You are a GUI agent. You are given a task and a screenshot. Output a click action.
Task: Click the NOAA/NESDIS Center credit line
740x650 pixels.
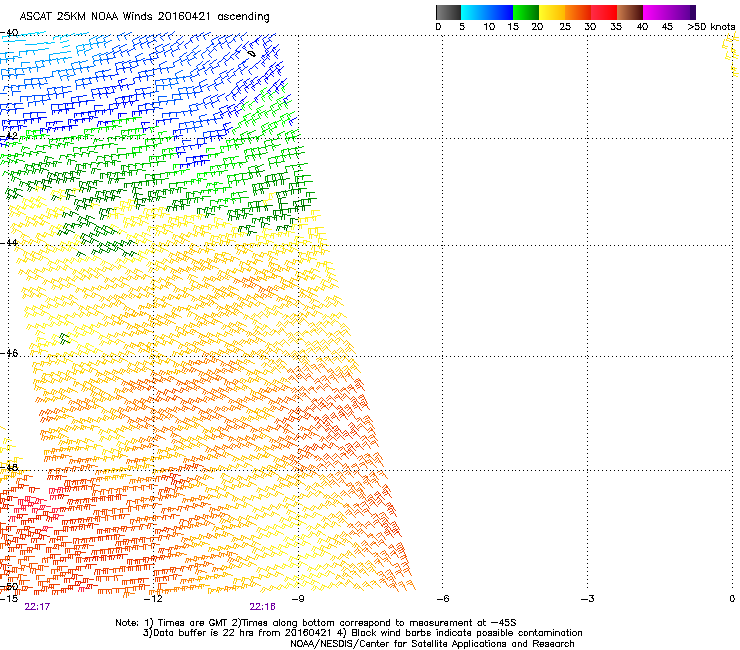(432, 644)
